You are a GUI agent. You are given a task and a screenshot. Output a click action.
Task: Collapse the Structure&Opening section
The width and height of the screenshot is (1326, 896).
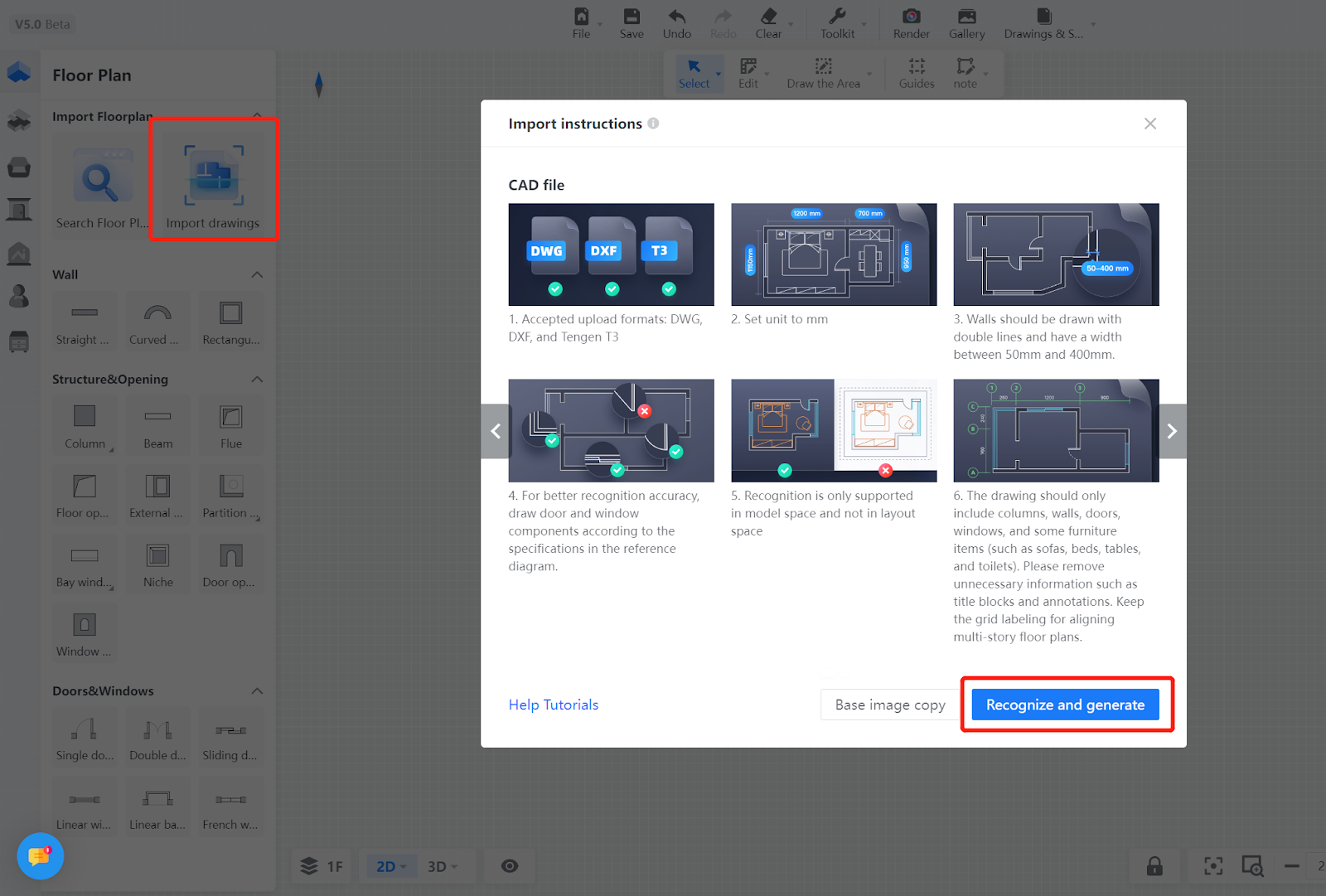[257, 380]
